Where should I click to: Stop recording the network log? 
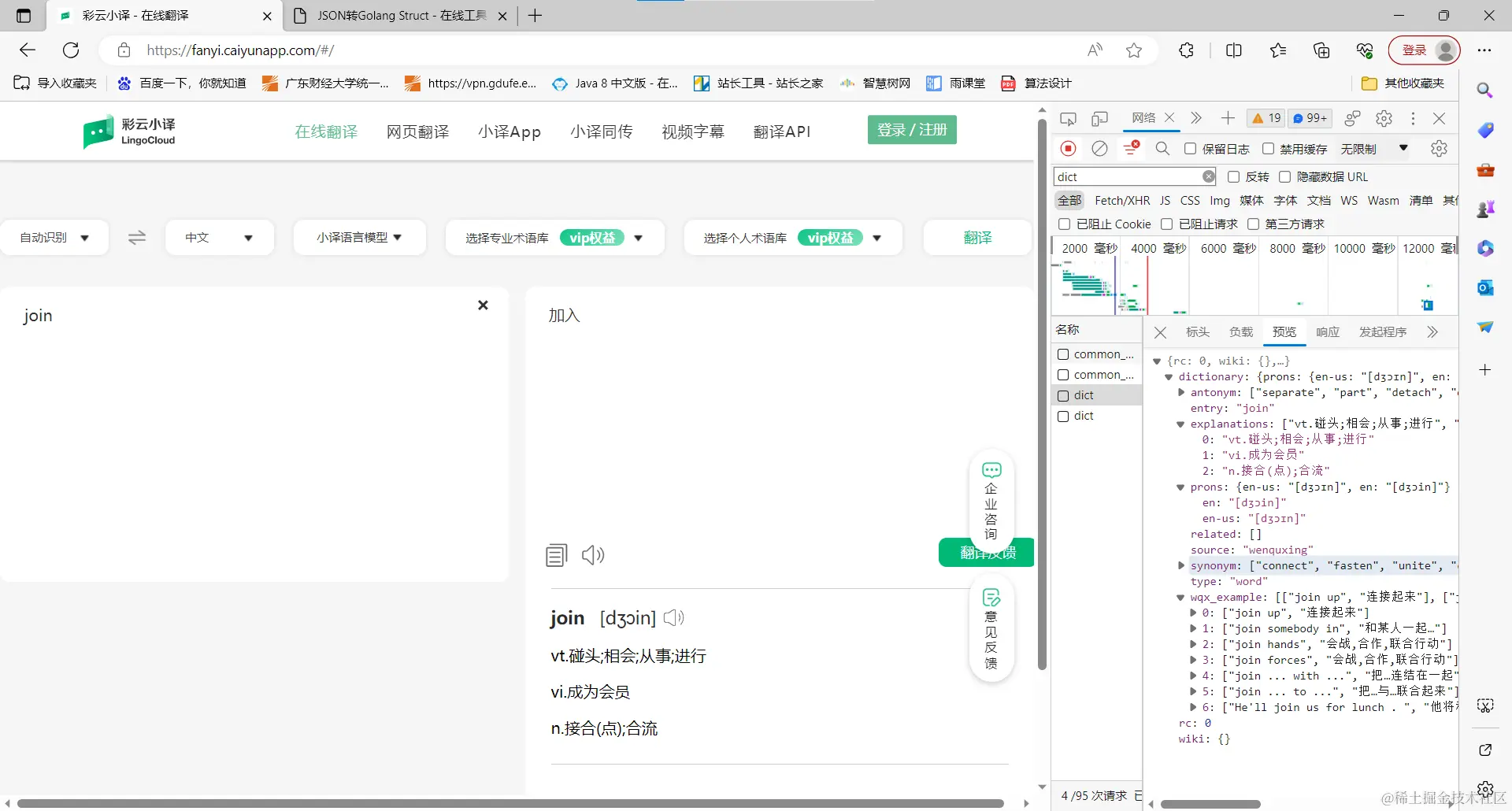click(x=1069, y=148)
